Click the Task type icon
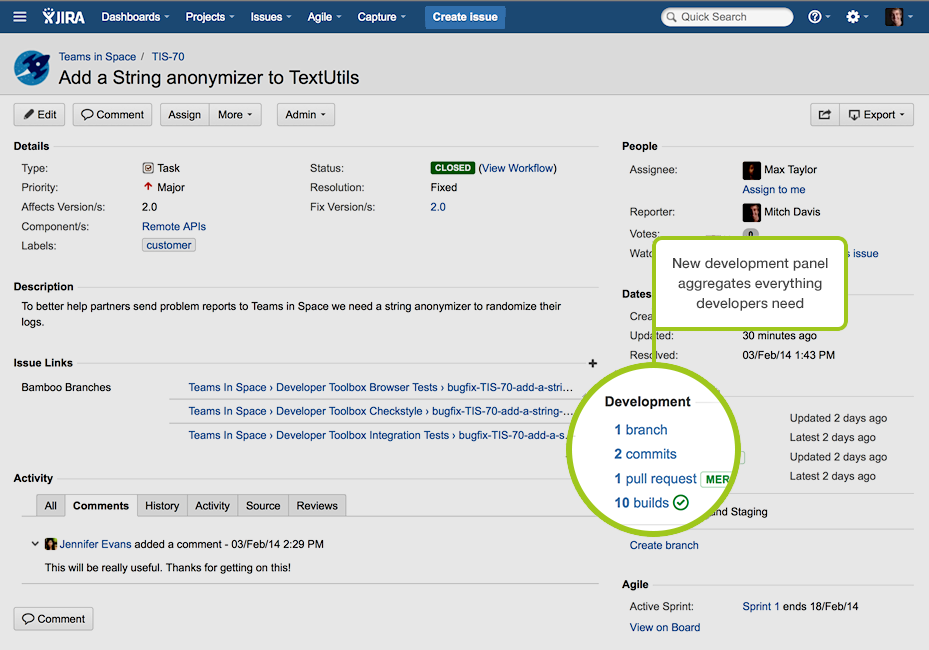The width and height of the screenshot is (929, 650). coord(148,168)
